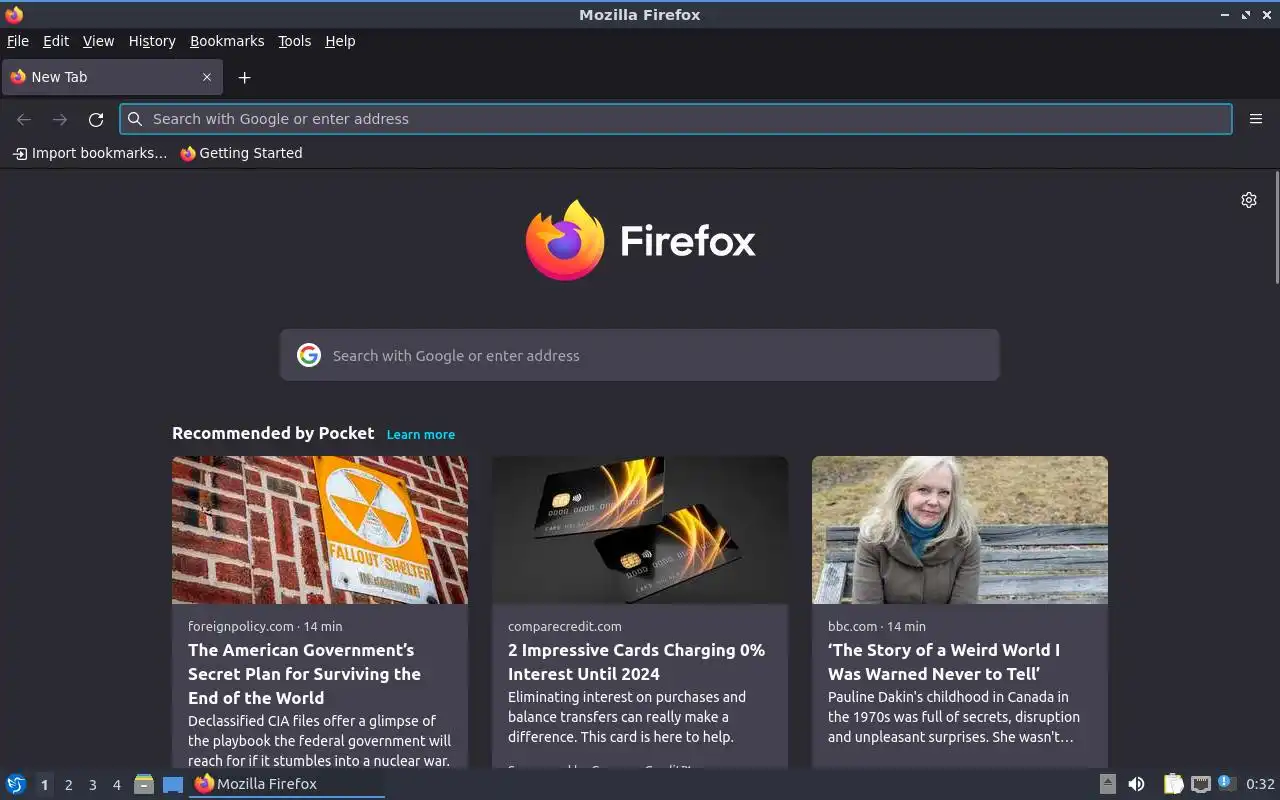Click the eject tray icon

click(x=1108, y=784)
